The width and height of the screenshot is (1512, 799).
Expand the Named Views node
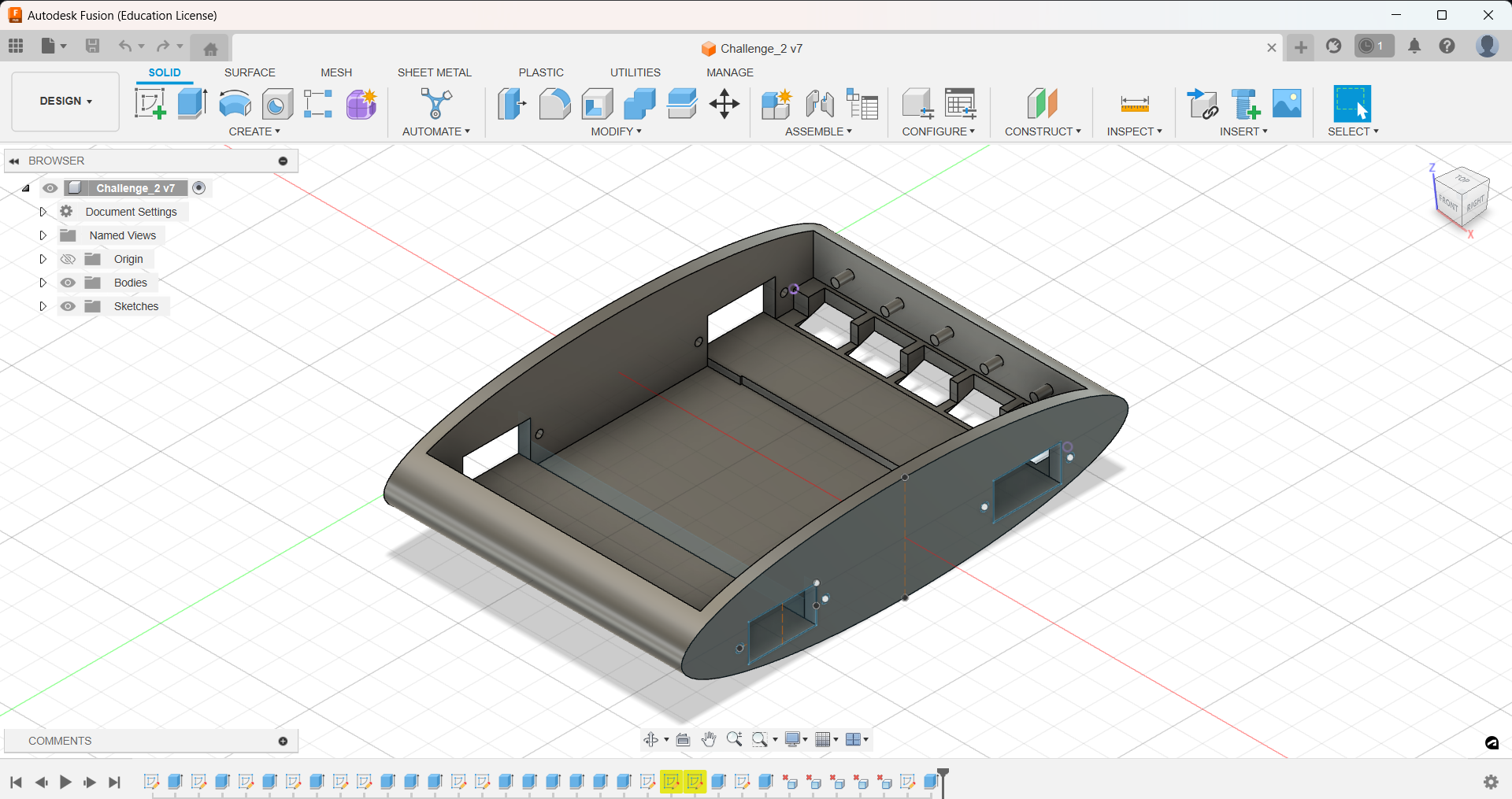click(43, 235)
